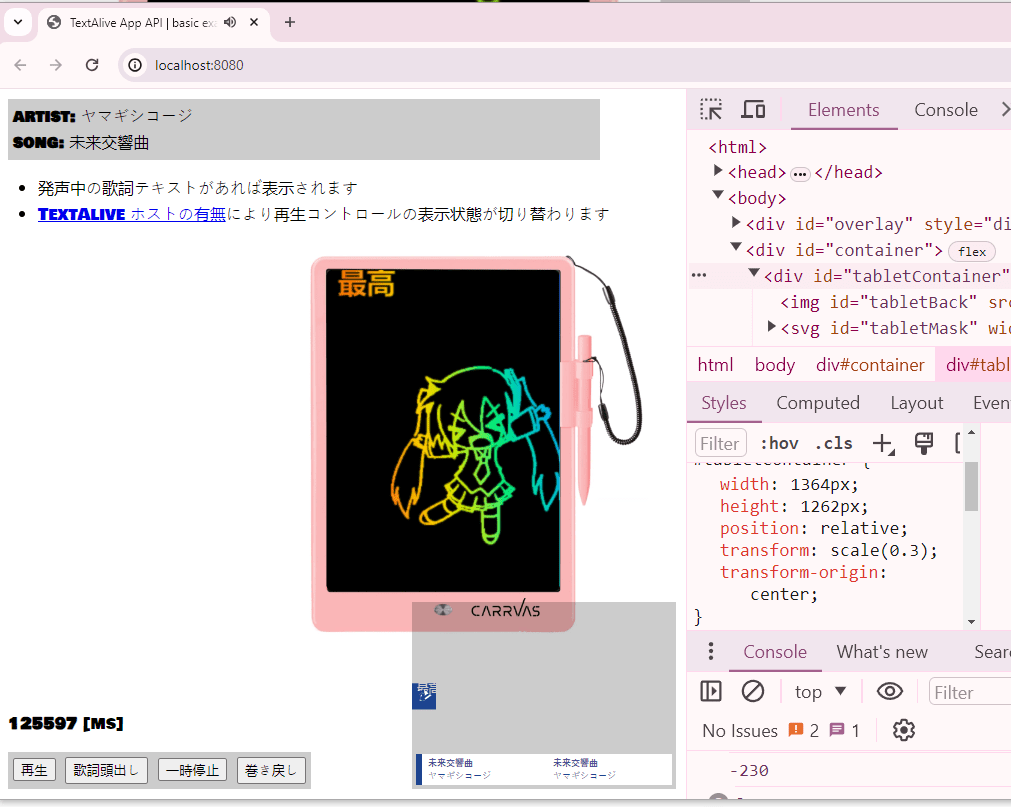Toggle the device toolbar emulation icon

tap(753, 110)
